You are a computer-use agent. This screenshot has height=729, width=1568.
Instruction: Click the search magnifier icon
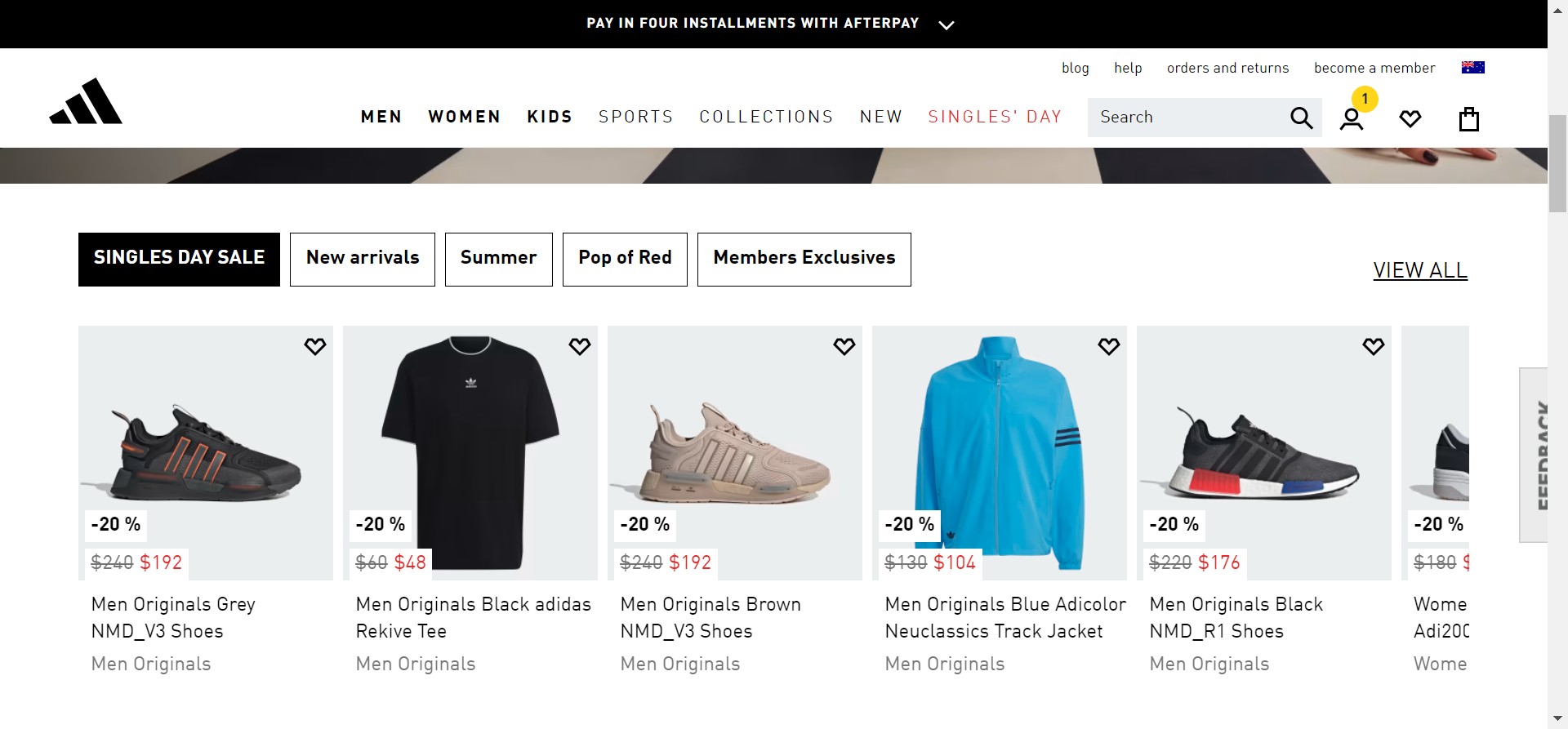pos(1301,118)
